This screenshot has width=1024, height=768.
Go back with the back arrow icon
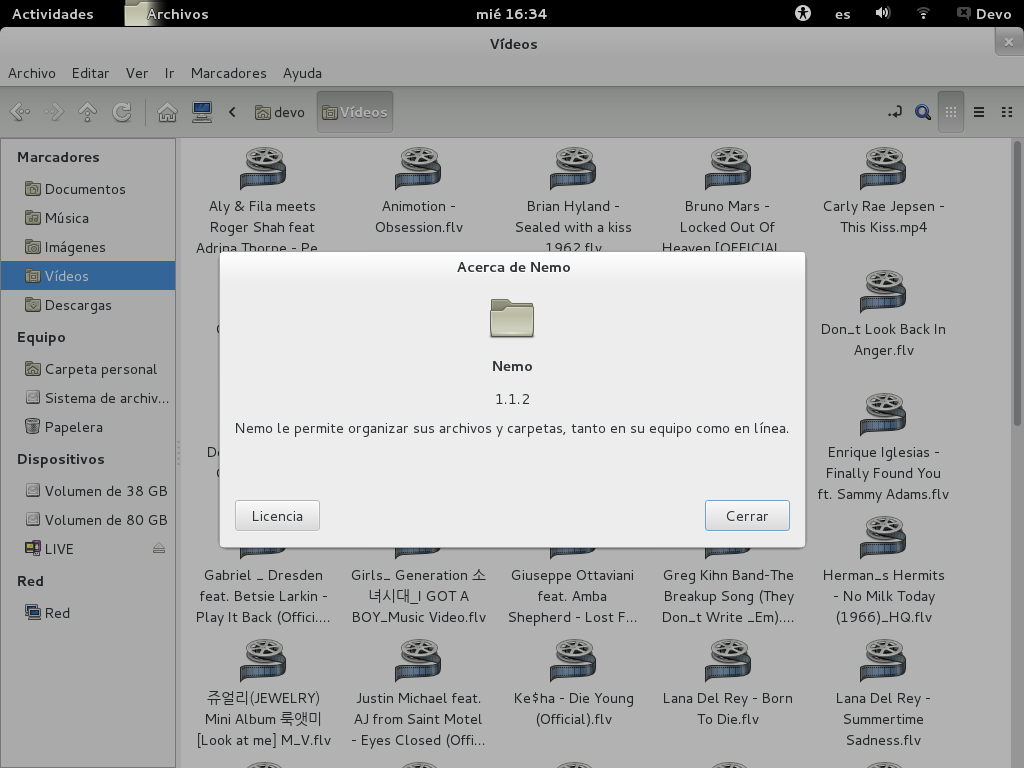(x=20, y=112)
